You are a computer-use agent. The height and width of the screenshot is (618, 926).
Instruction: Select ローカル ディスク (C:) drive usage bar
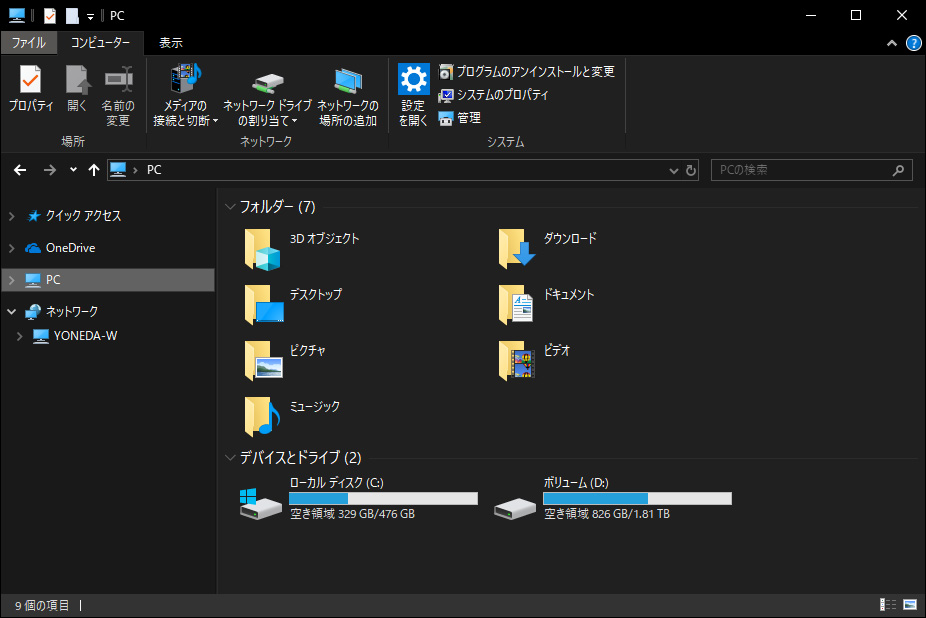click(x=383, y=498)
